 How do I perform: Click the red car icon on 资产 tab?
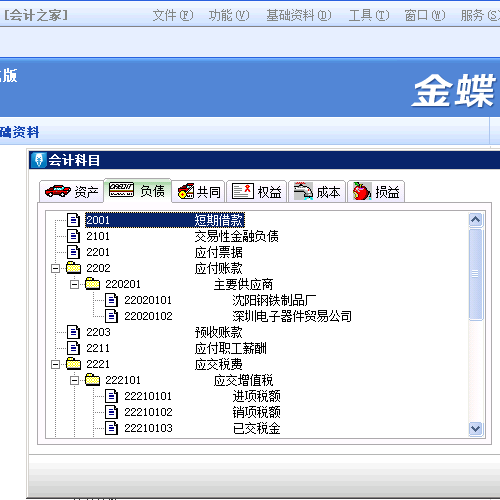click(57, 191)
